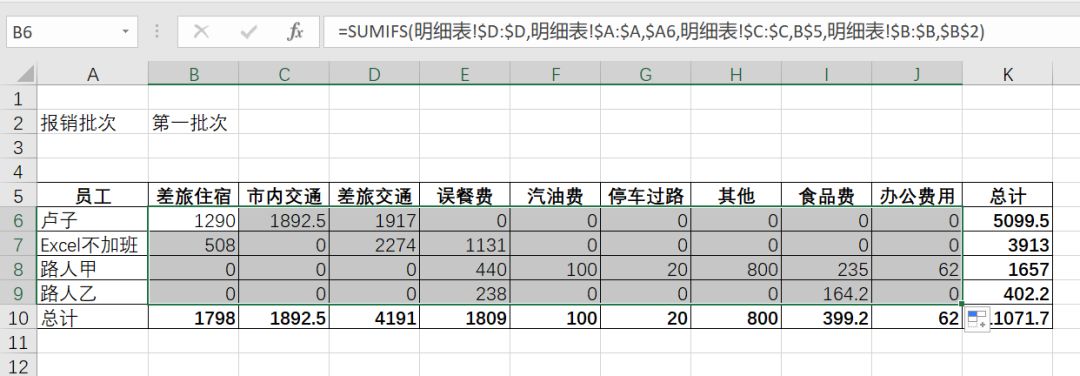This screenshot has height=376, width=1080.
Task: Select column A header
Action: pos(92,75)
